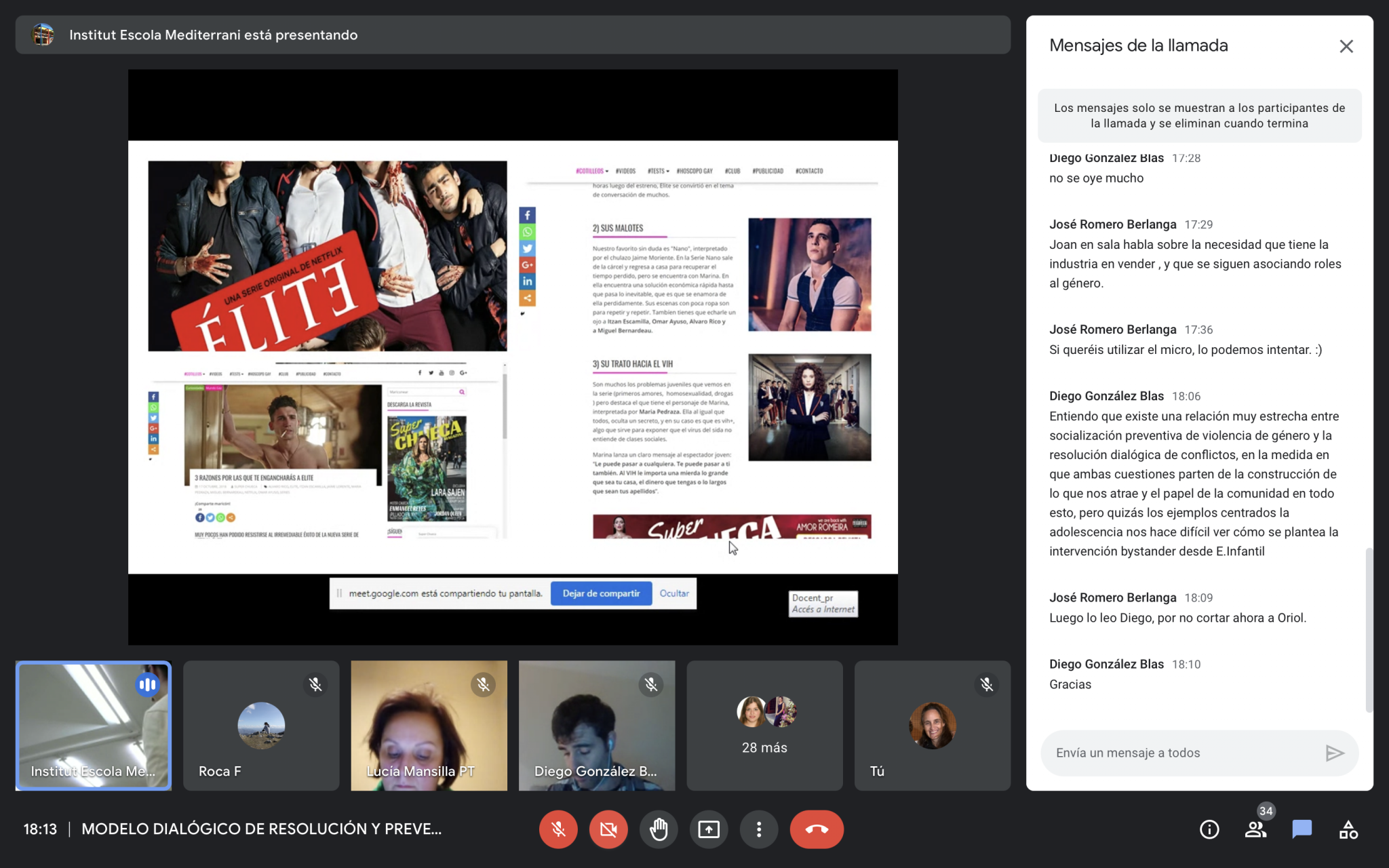Click the 2) SUS MALOTES heading
This screenshot has height=868, width=1389.
(x=618, y=228)
